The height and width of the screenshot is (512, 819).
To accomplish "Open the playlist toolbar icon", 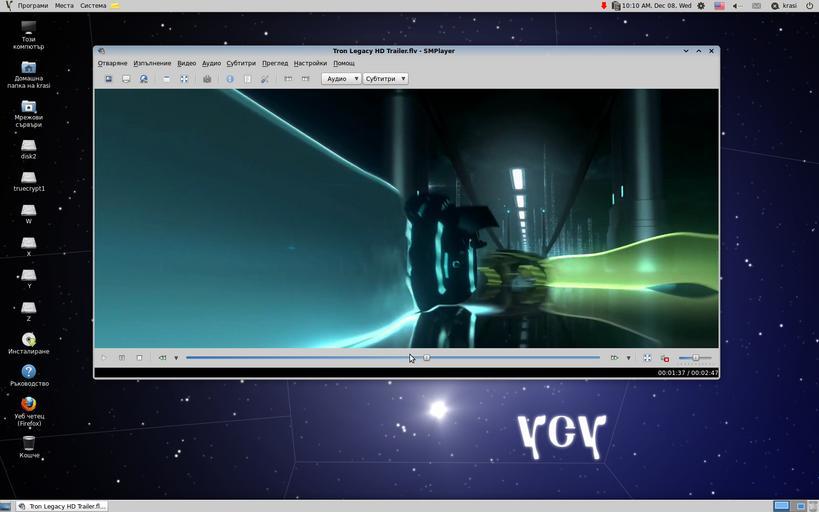I will click(247, 79).
